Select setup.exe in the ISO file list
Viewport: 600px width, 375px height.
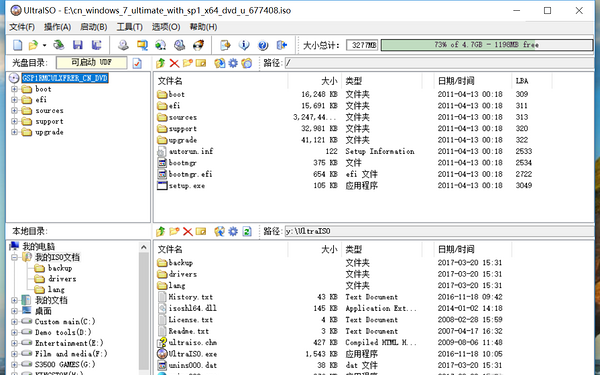click(x=187, y=186)
